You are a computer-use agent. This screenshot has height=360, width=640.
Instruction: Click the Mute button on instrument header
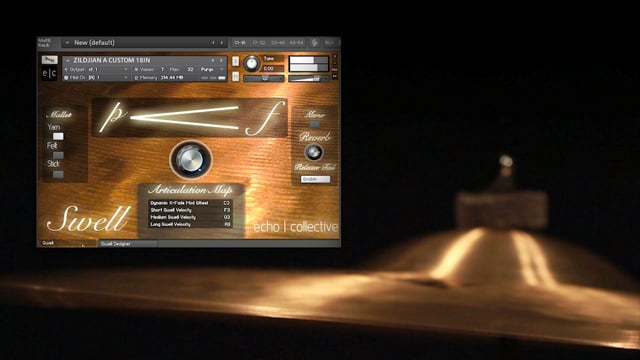point(236,76)
